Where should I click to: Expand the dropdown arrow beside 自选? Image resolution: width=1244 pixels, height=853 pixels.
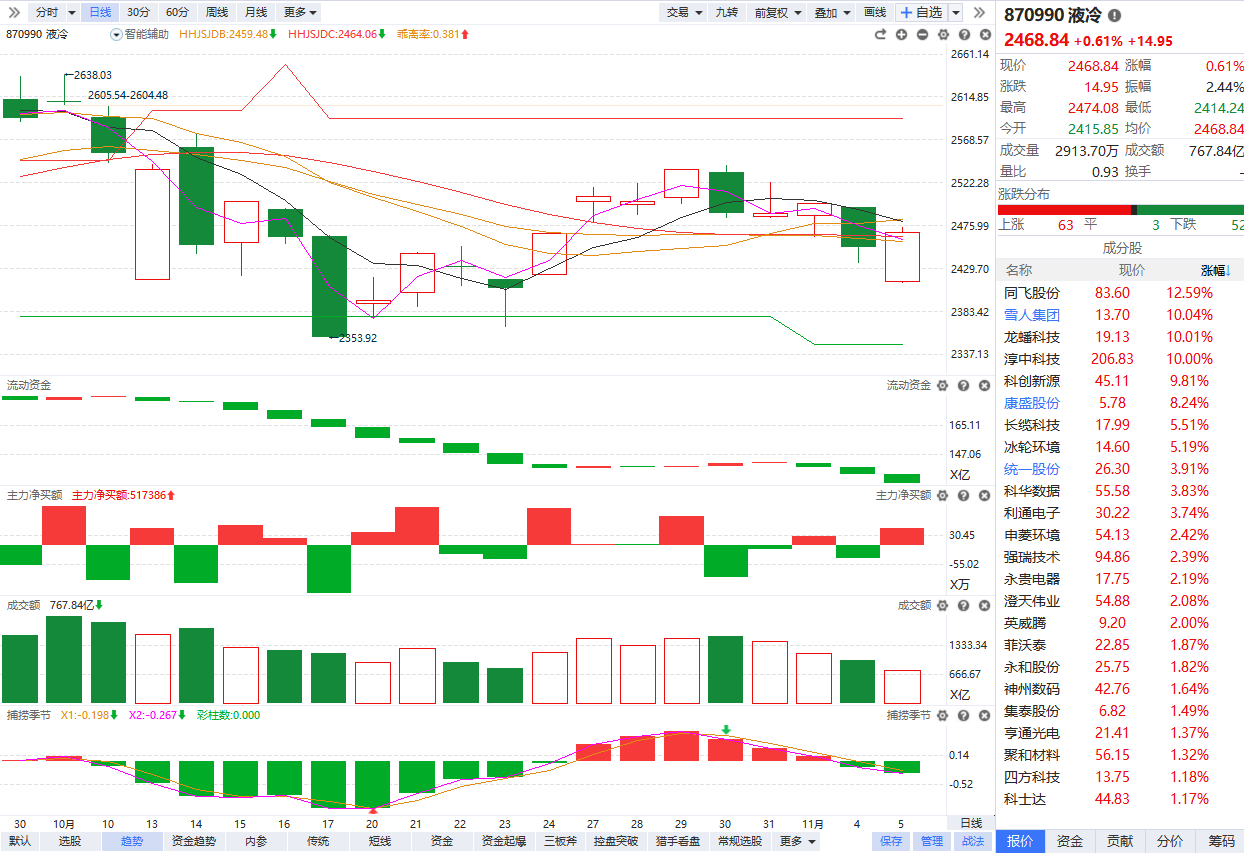tap(955, 13)
